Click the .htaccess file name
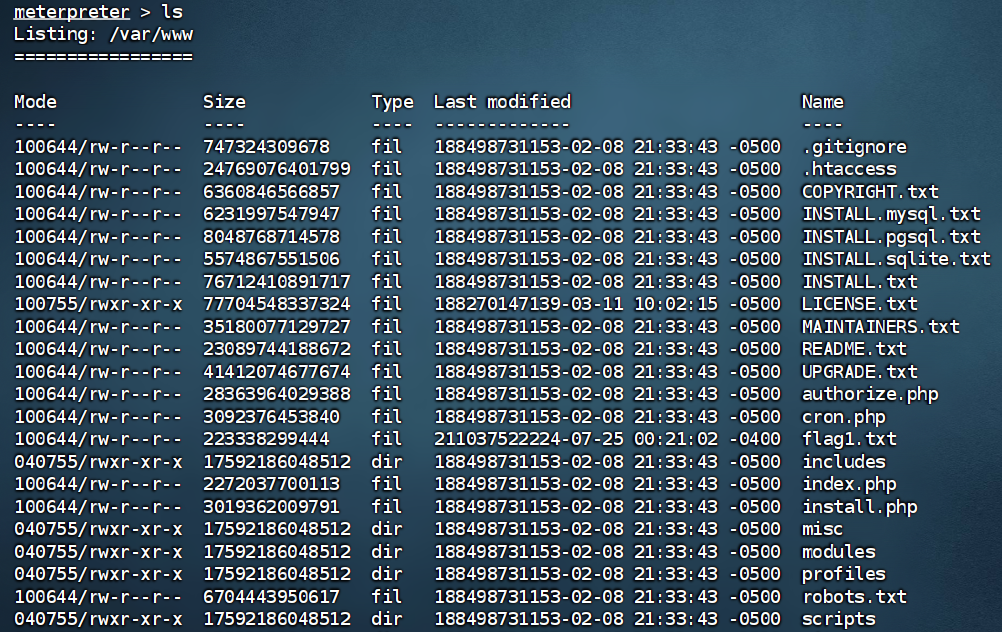This screenshot has height=632, width=1002. coord(849,169)
